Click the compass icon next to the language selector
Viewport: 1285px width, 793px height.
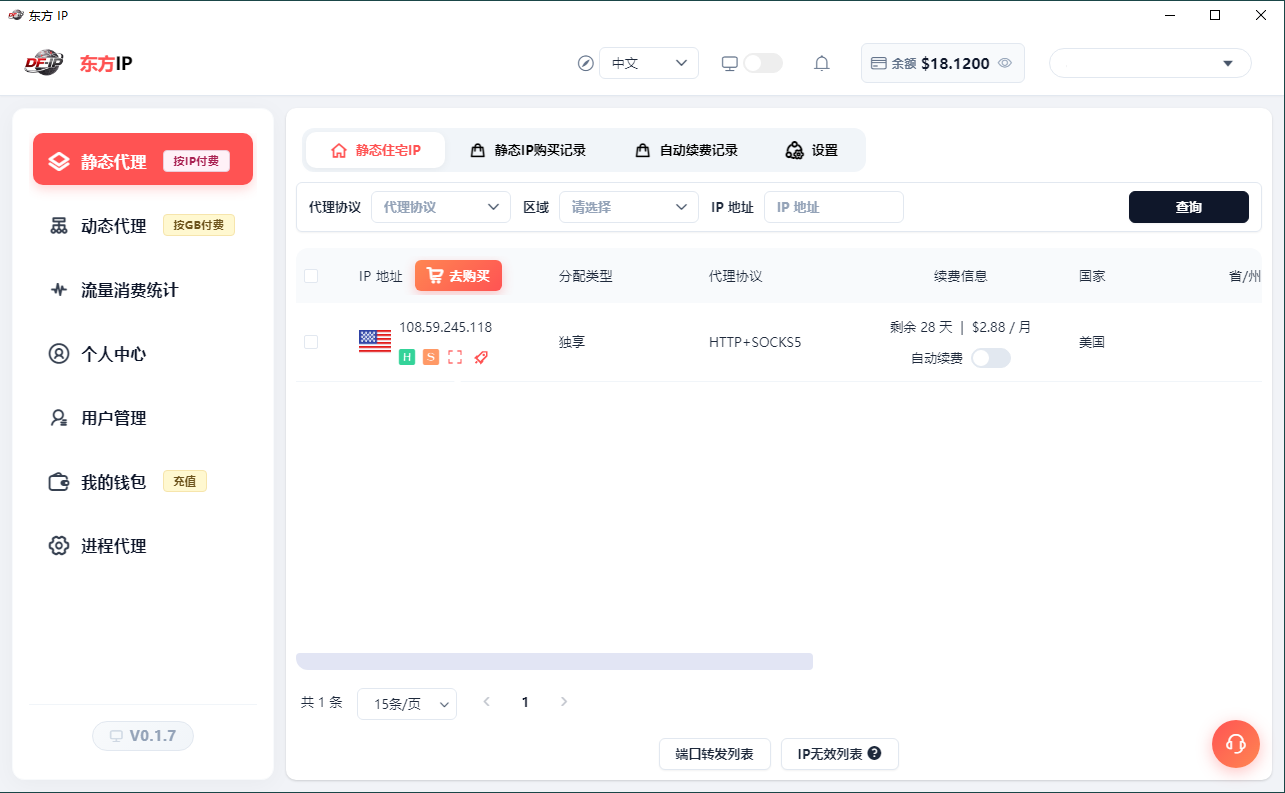click(586, 63)
